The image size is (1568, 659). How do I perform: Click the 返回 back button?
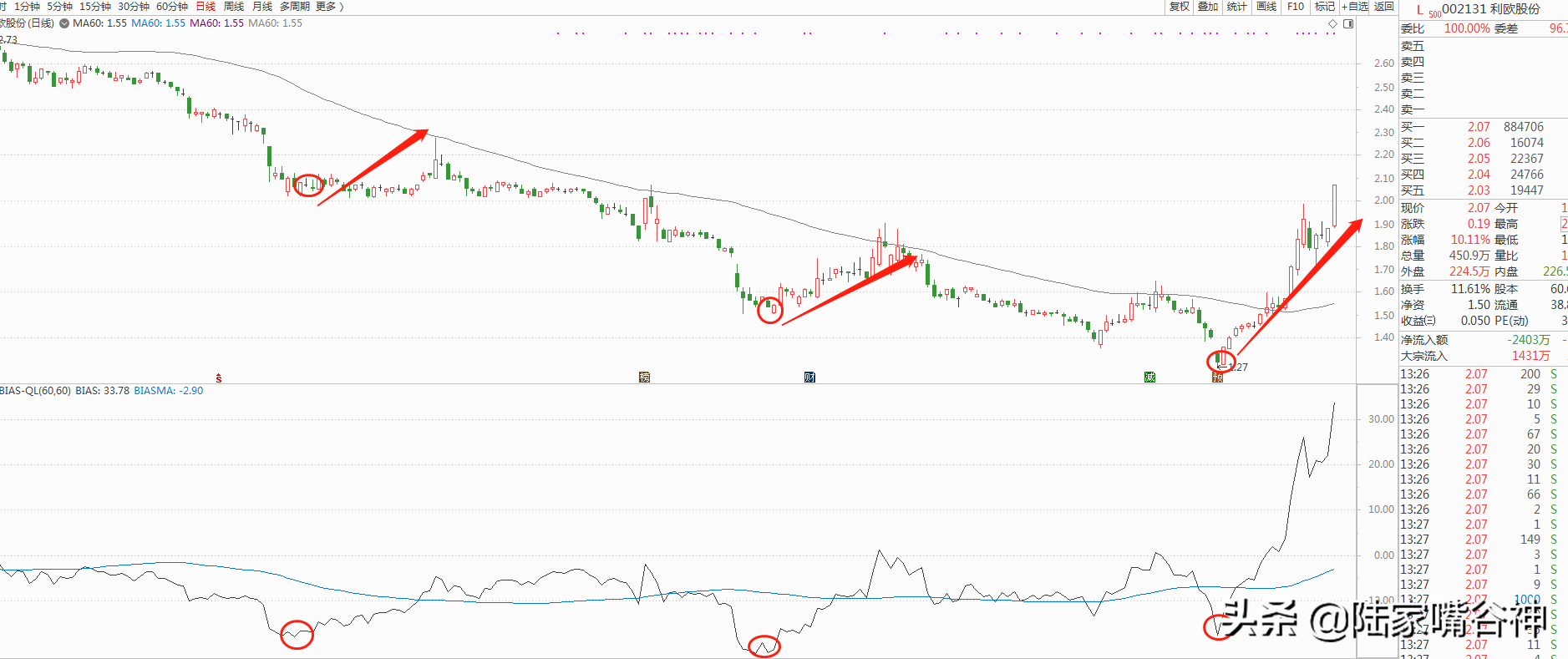[1384, 7]
